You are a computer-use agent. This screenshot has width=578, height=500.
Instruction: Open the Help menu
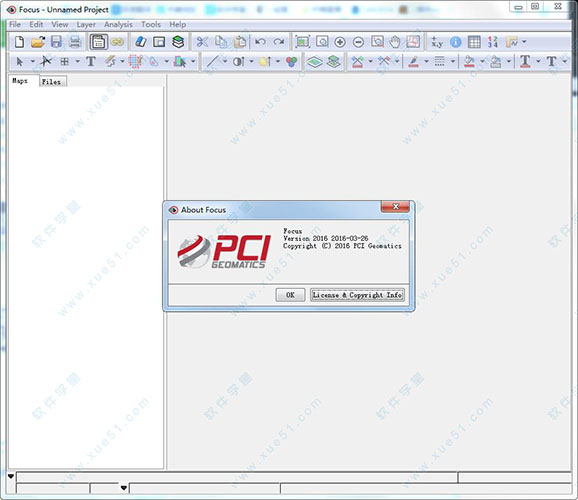coord(178,24)
